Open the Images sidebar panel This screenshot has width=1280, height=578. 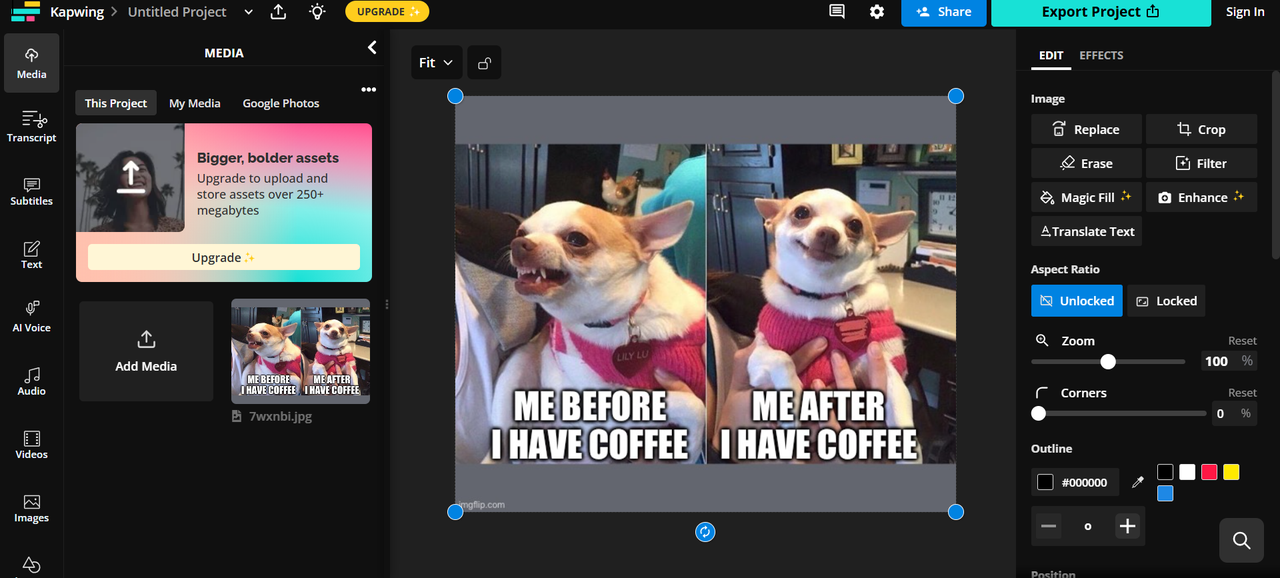point(31,508)
